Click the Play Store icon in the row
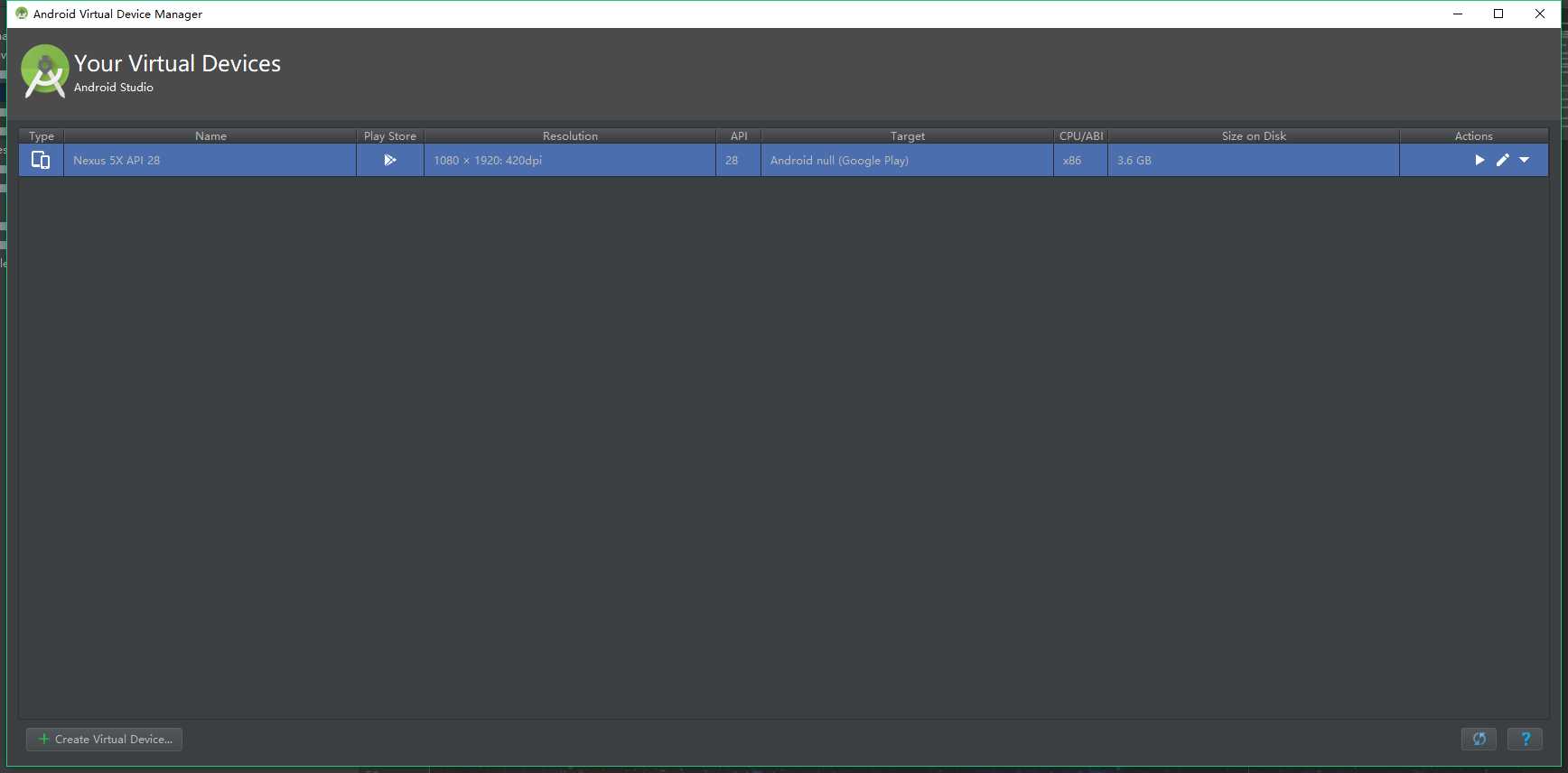1568x773 pixels. (390, 160)
